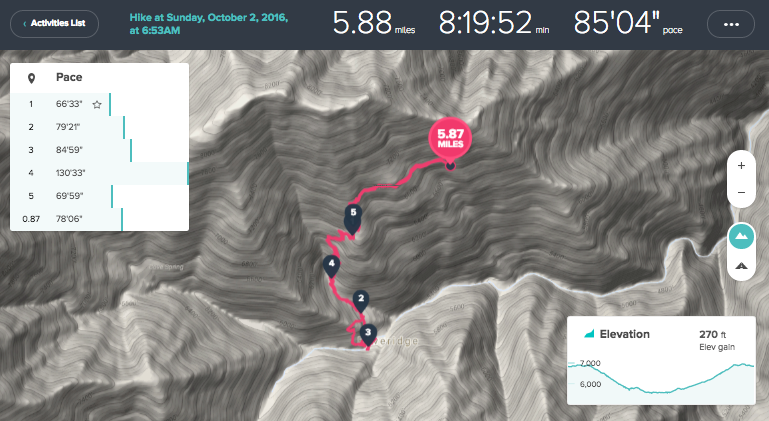Select split 4 with pace 130'33"
This screenshot has width=769, height=421.
[100, 173]
